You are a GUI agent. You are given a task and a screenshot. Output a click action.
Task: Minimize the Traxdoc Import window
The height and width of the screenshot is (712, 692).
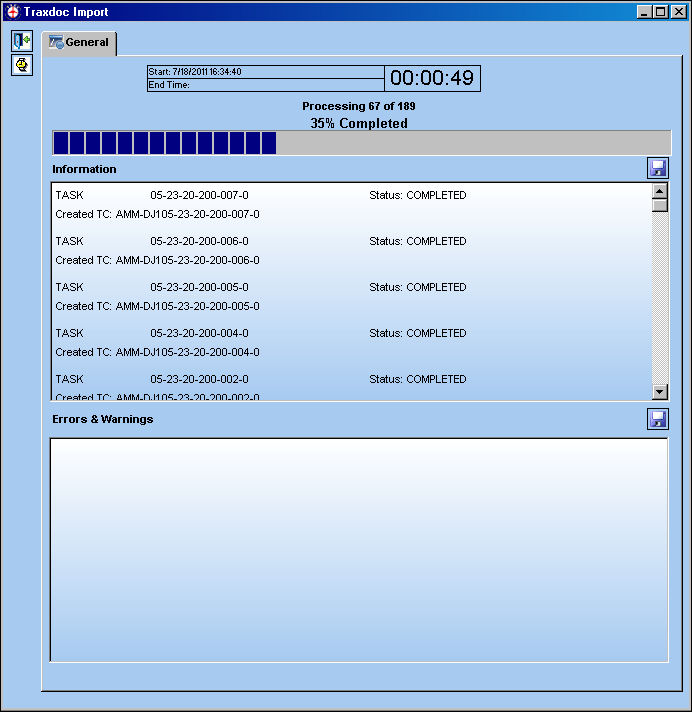[x=643, y=11]
